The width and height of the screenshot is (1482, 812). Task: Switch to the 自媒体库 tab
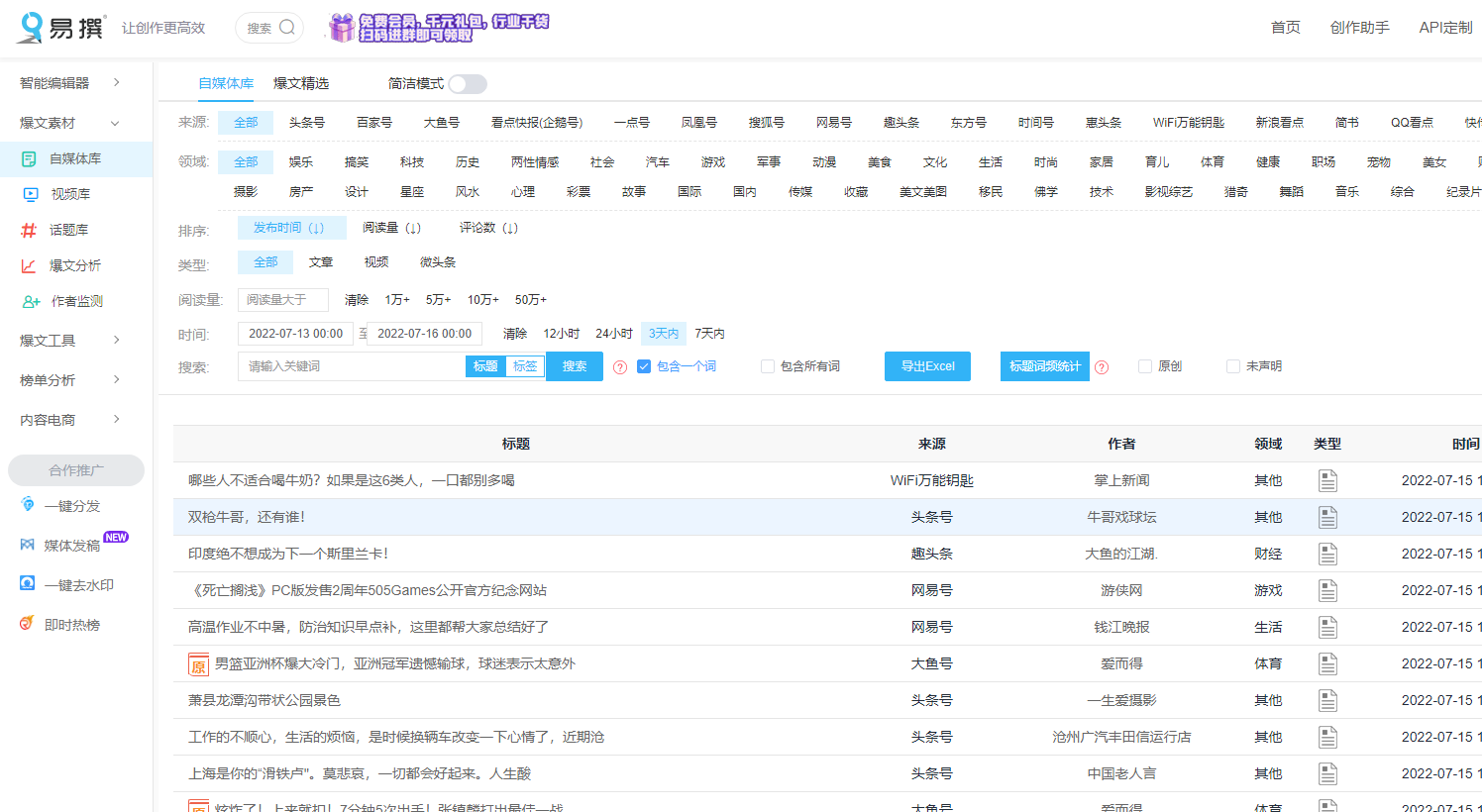tap(226, 83)
